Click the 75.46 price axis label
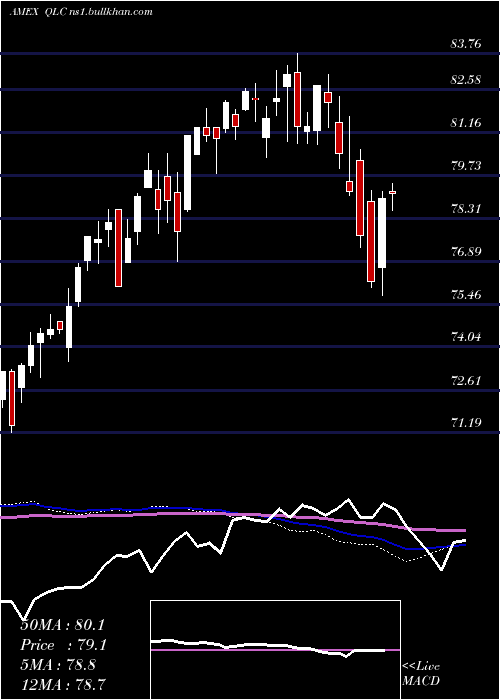Screen dimensions: 500x700 pos(467,294)
